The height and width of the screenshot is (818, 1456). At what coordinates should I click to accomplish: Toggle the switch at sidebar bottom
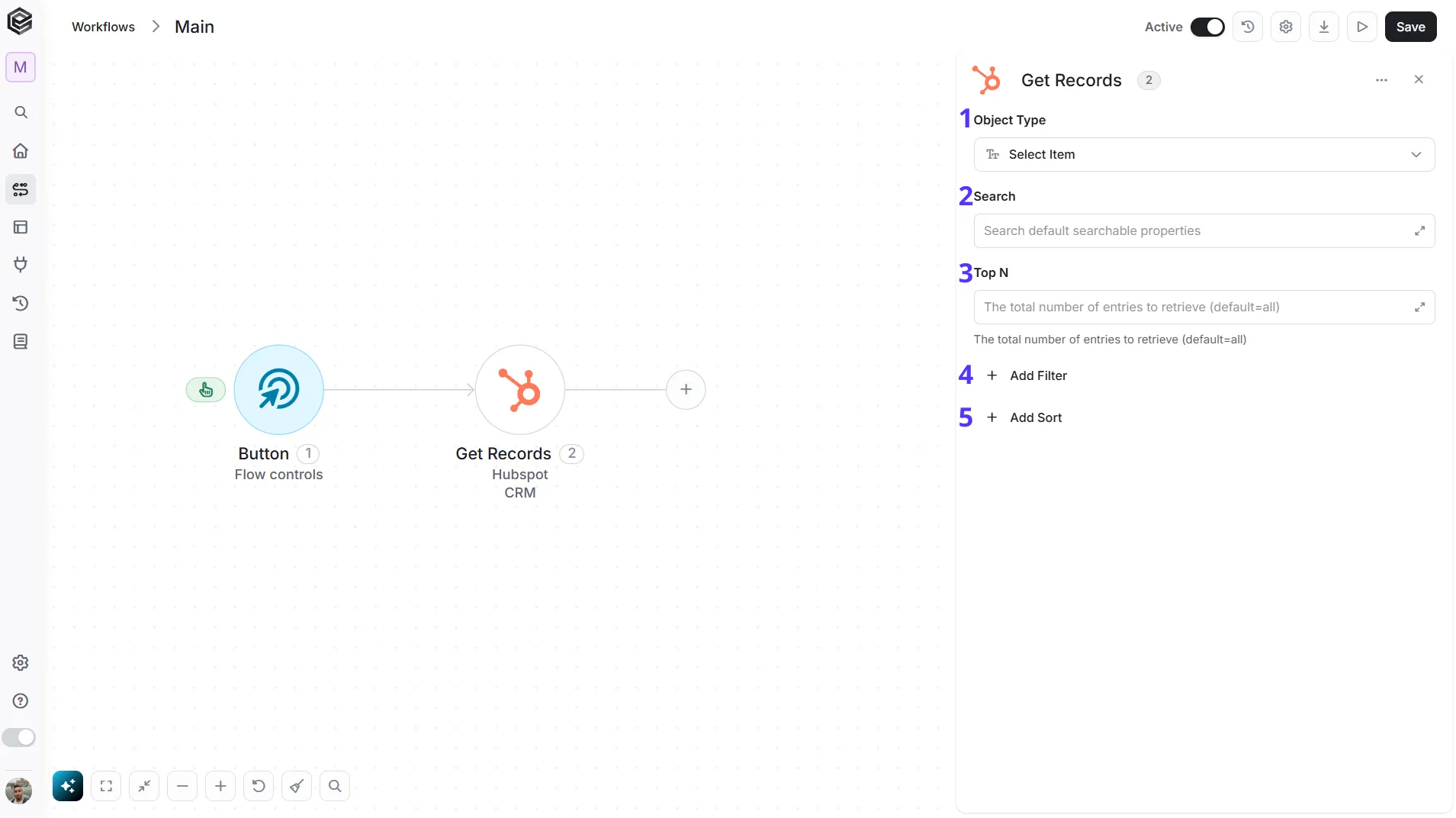point(18,737)
